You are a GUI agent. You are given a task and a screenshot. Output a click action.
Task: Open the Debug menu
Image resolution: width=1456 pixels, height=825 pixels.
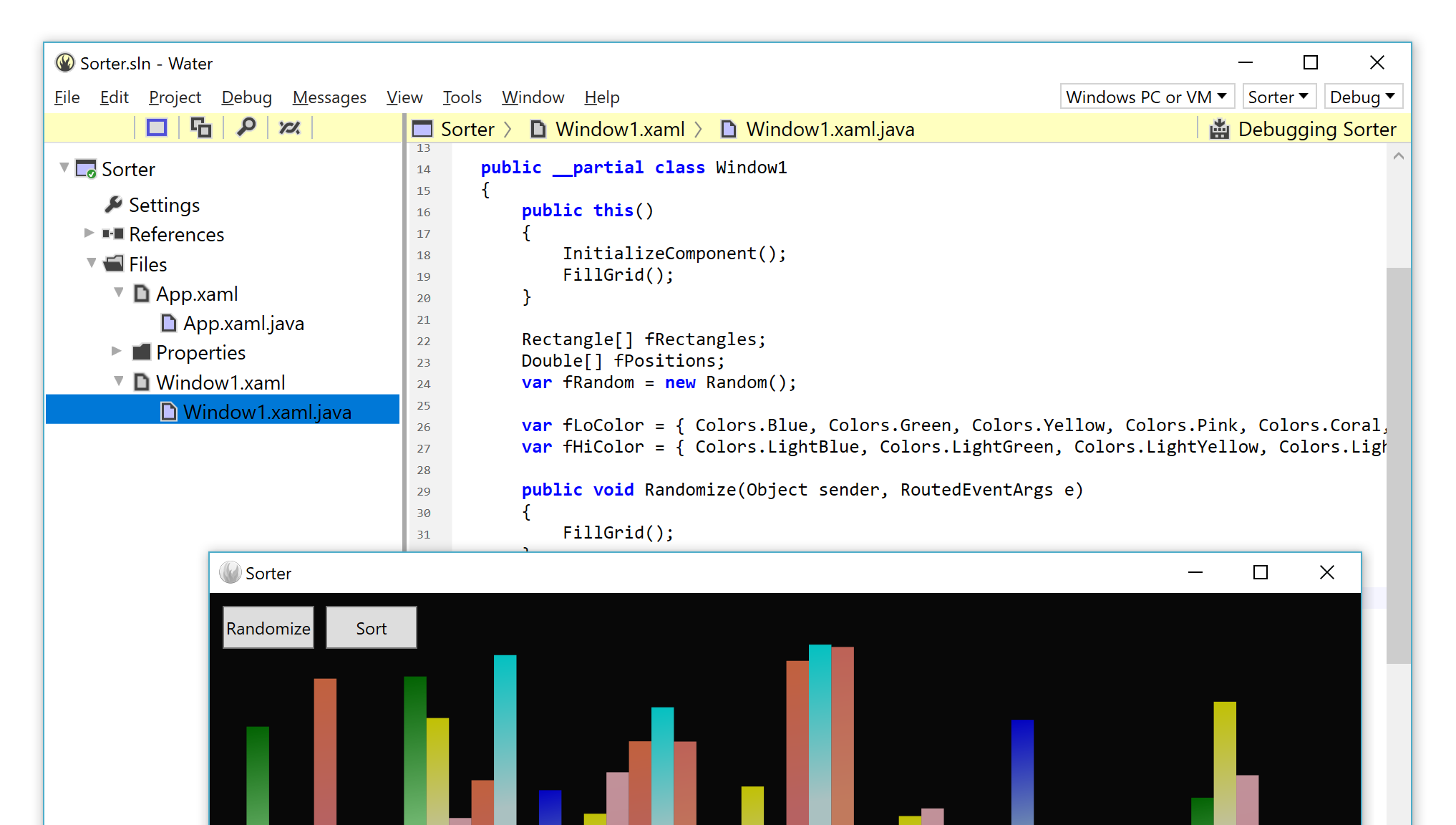pos(246,97)
